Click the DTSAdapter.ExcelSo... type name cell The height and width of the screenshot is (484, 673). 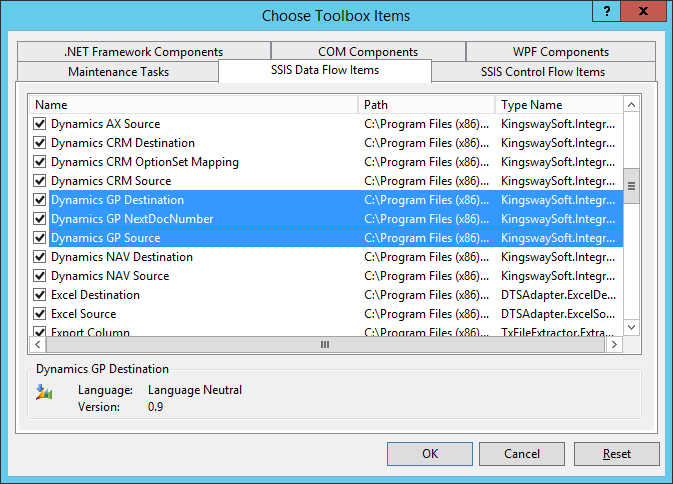tap(558, 314)
